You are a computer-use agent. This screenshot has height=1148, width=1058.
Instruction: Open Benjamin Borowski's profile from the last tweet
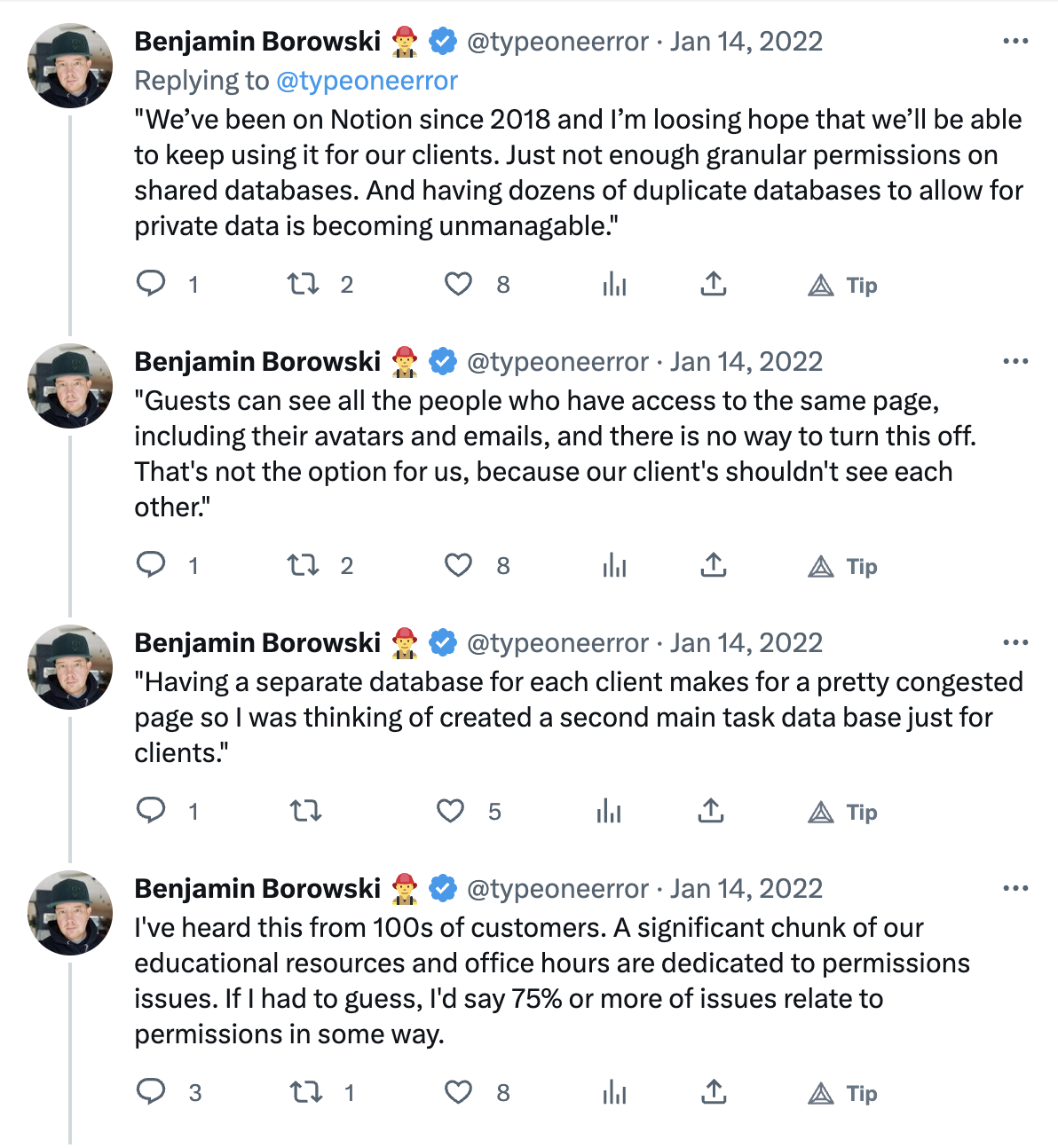257,888
